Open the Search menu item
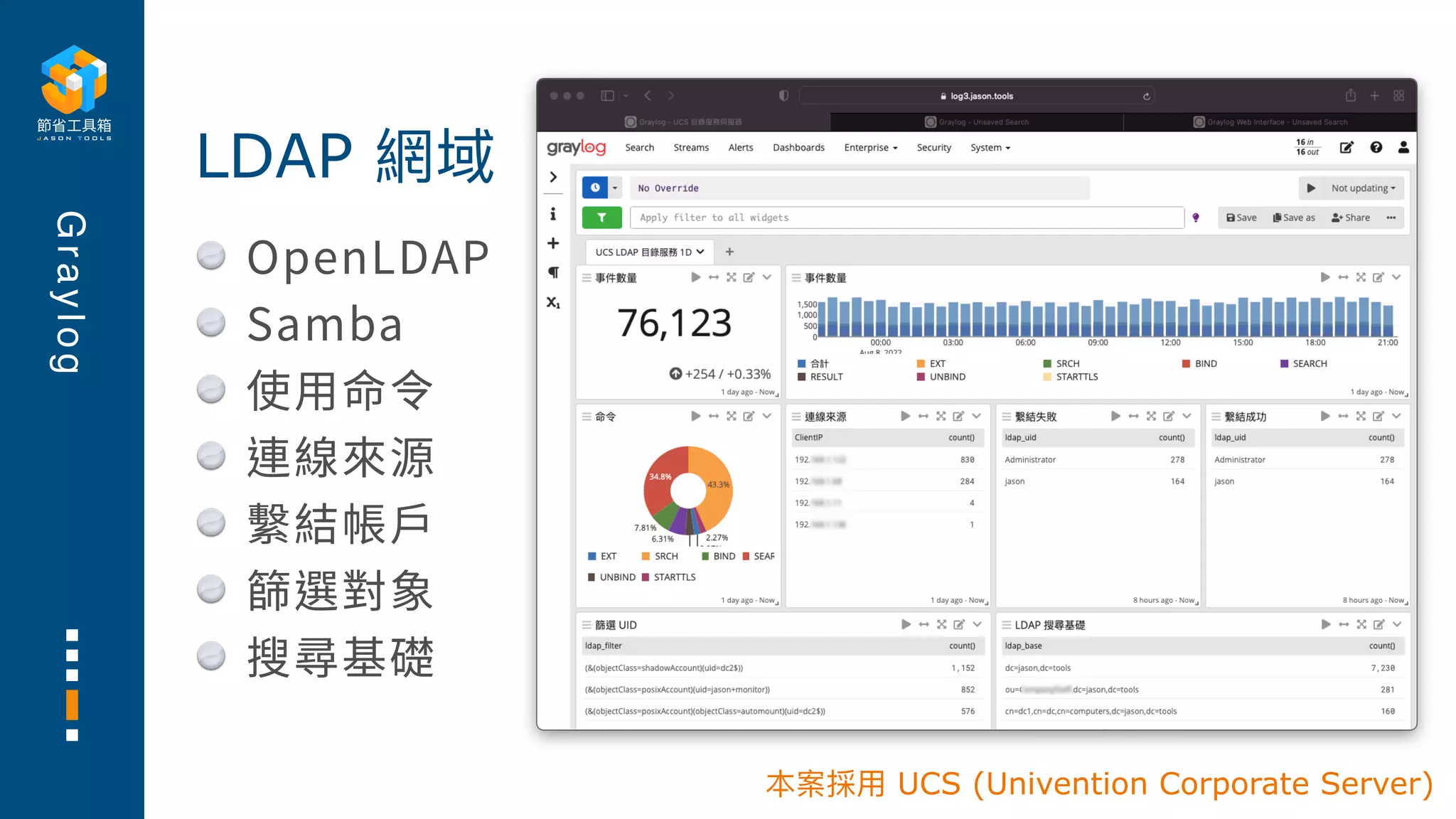This screenshot has height=819, width=1456. coord(639,147)
